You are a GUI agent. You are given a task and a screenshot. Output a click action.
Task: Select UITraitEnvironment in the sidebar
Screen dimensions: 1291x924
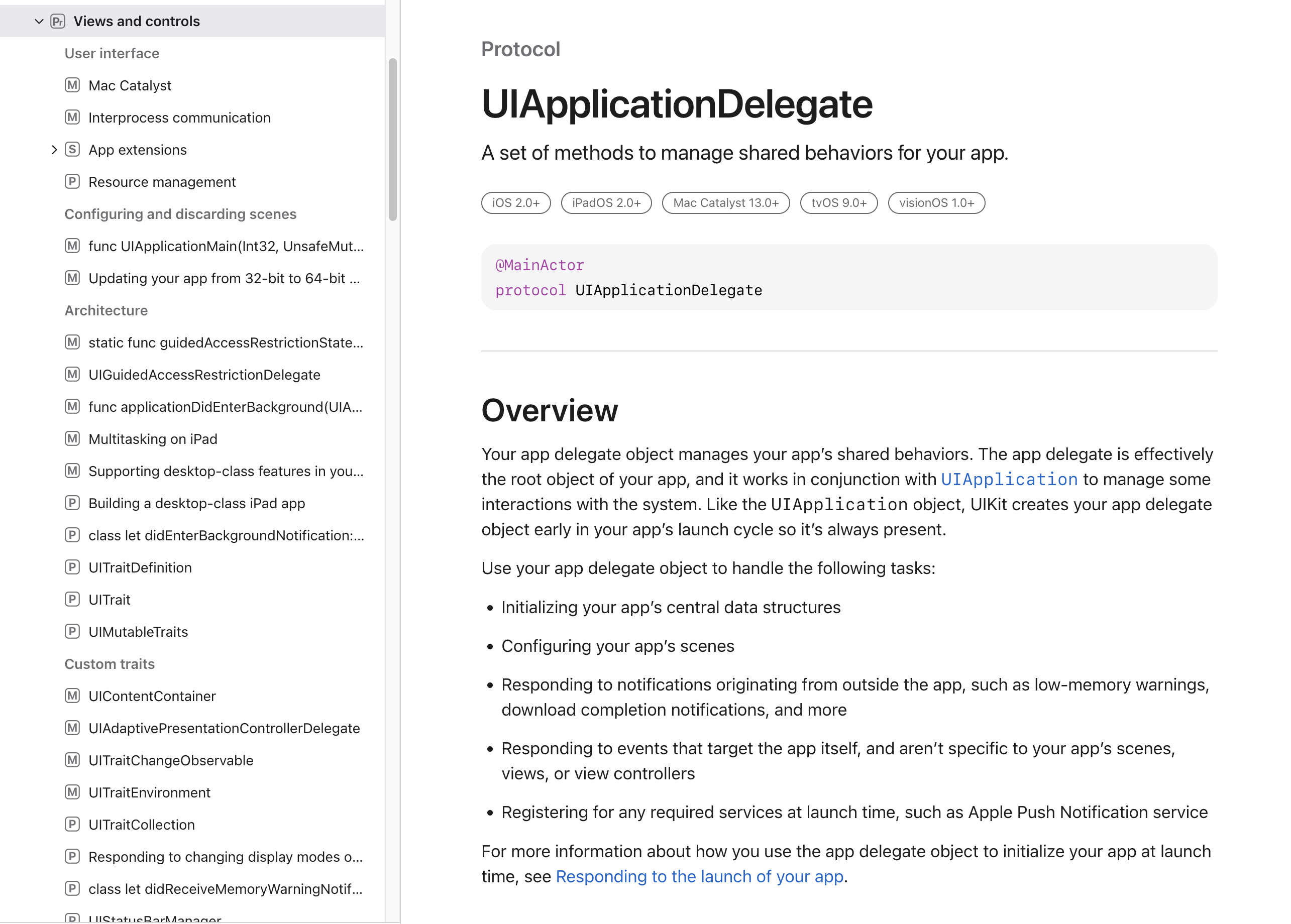149,792
